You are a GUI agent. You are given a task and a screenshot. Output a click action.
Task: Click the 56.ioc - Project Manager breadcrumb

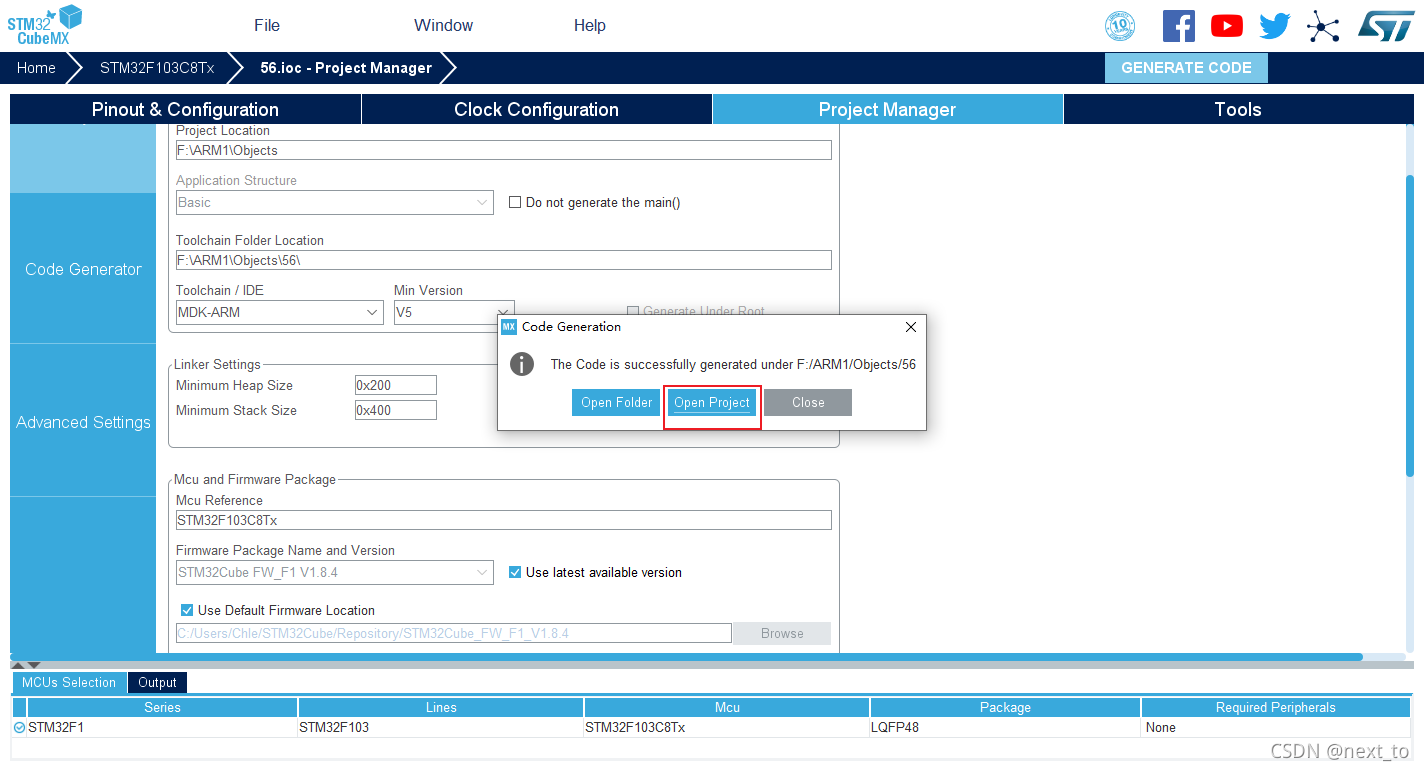[x=346, y=68]
